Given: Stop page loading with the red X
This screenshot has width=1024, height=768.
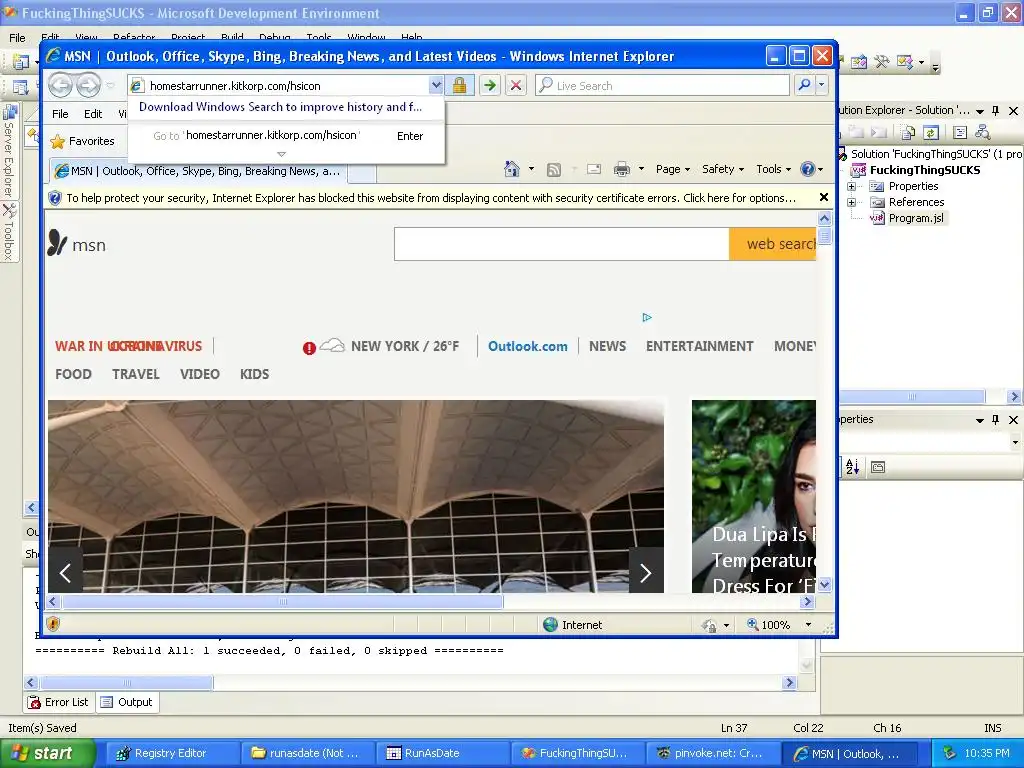Looking at the screenshot, I should click(516, 86).
